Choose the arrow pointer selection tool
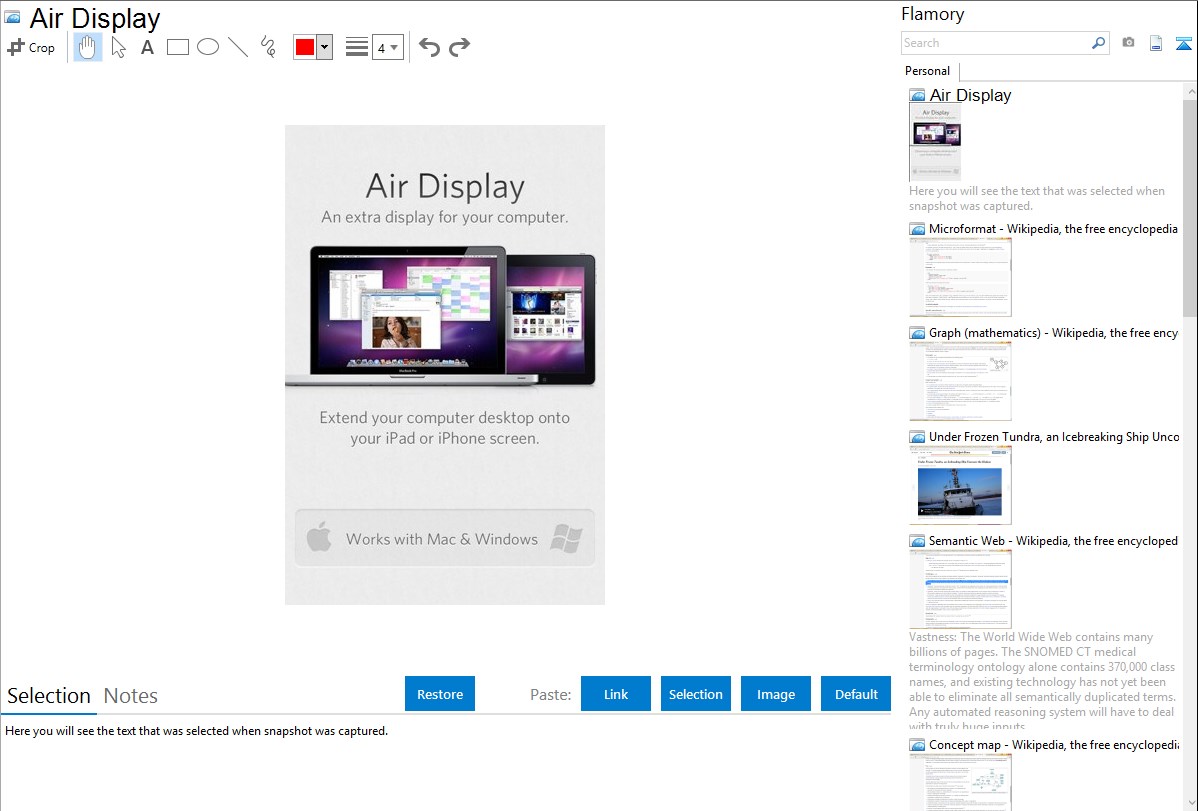 click(118, 47)
